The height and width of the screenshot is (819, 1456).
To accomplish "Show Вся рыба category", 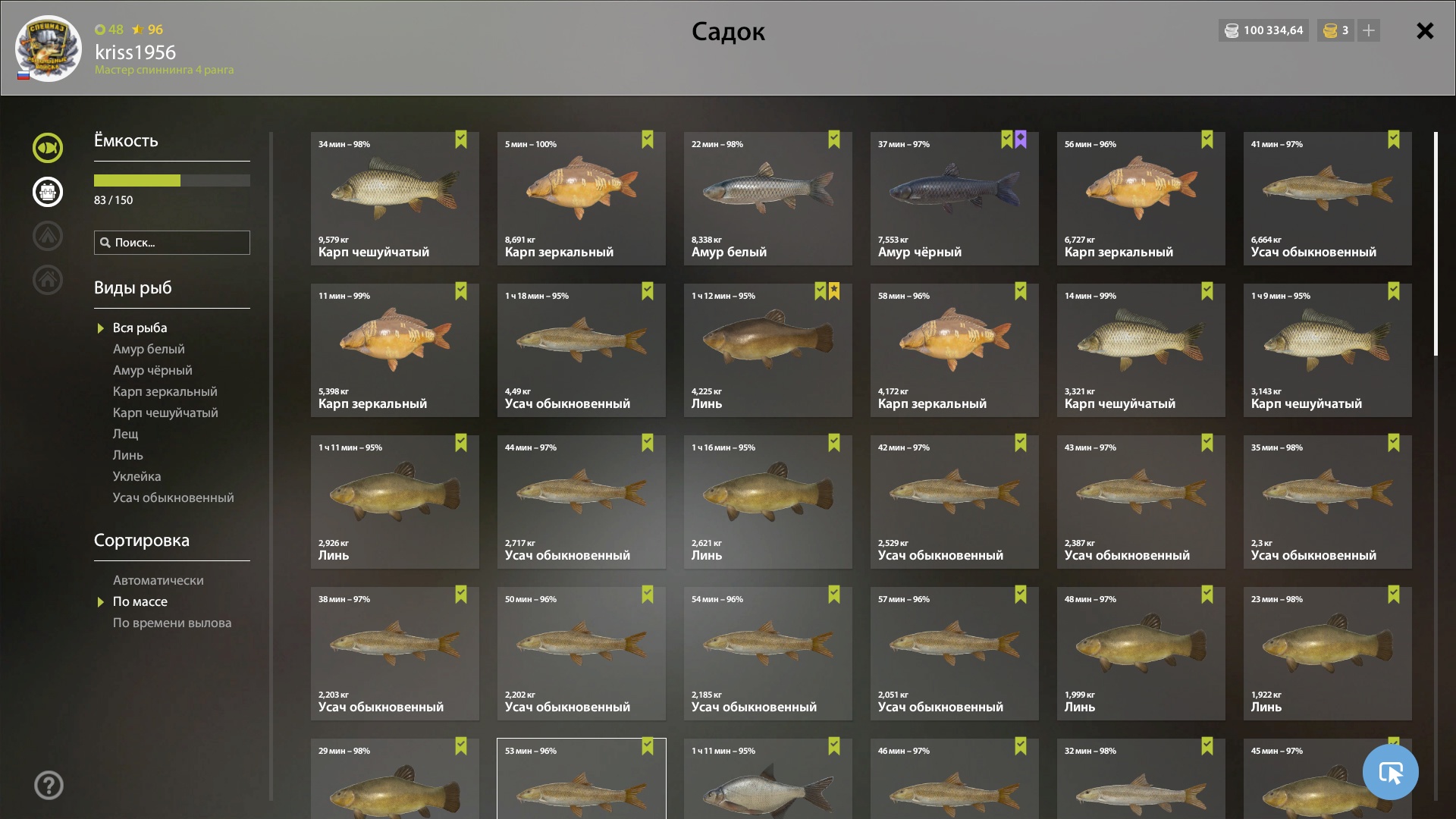I will point(140,328).
